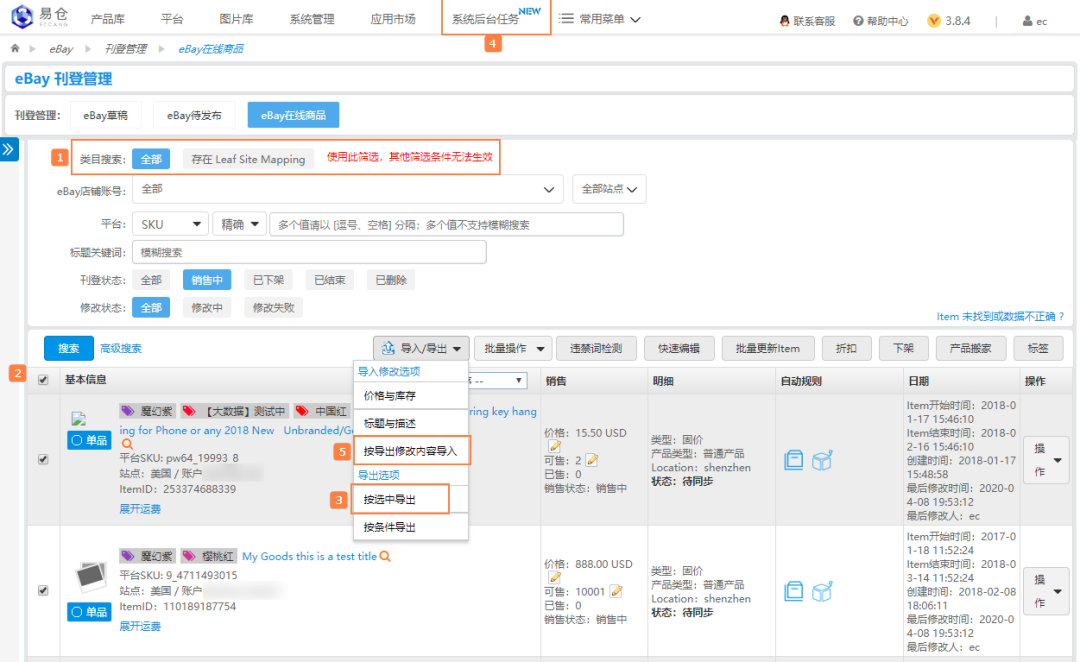The image size is (1080, 662).
Task: Click the box rule icon in second row
Action: [x=822, y=592]
